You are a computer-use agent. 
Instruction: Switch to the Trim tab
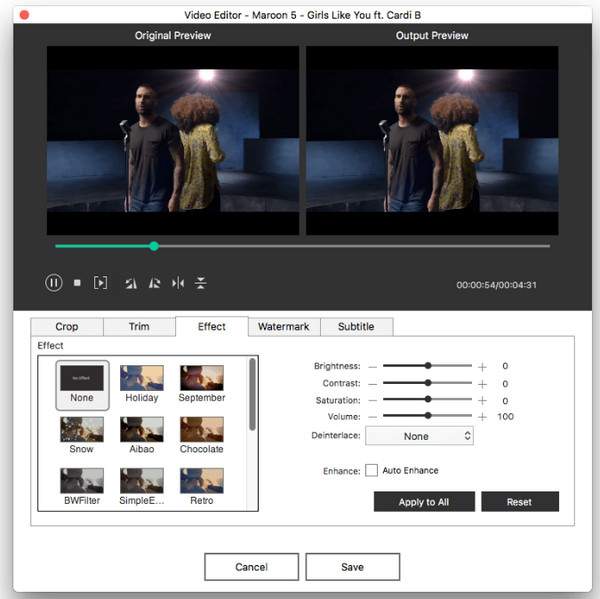[139, 326]
